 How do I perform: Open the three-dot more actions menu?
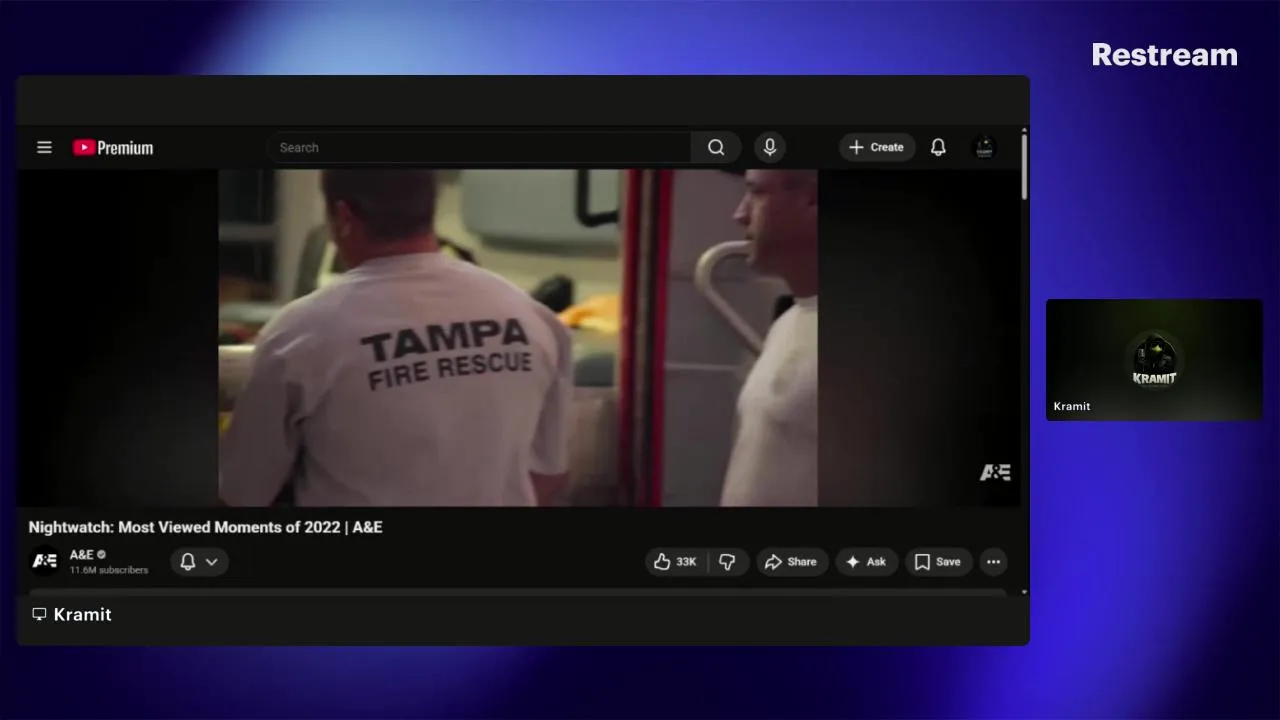tap(993, 562)
